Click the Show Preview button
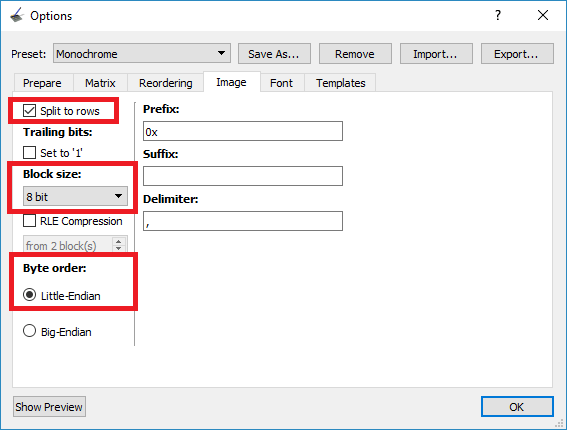Viewport: 567px width, 430px height. click(x=49, y=407)
